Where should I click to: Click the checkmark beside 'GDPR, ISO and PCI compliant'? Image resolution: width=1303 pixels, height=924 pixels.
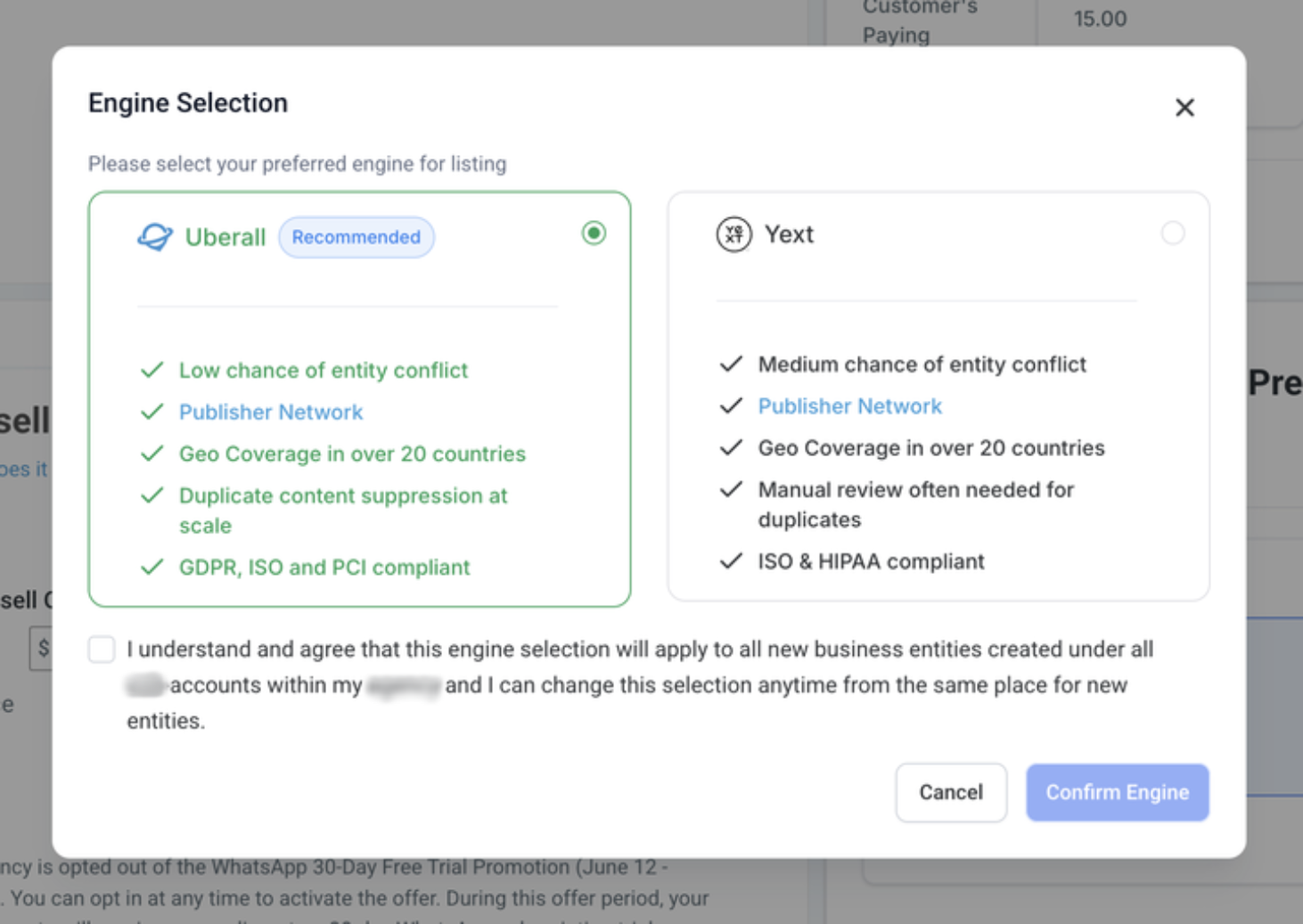point(152,567)
